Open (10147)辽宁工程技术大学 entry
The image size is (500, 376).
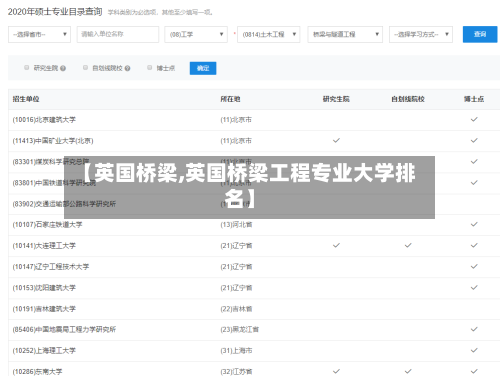[x=51, y=267]
